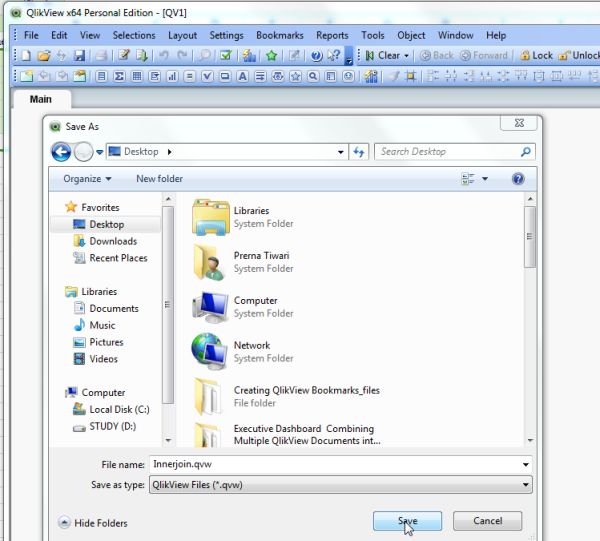Open the File menu

click(x=31, y=35)
